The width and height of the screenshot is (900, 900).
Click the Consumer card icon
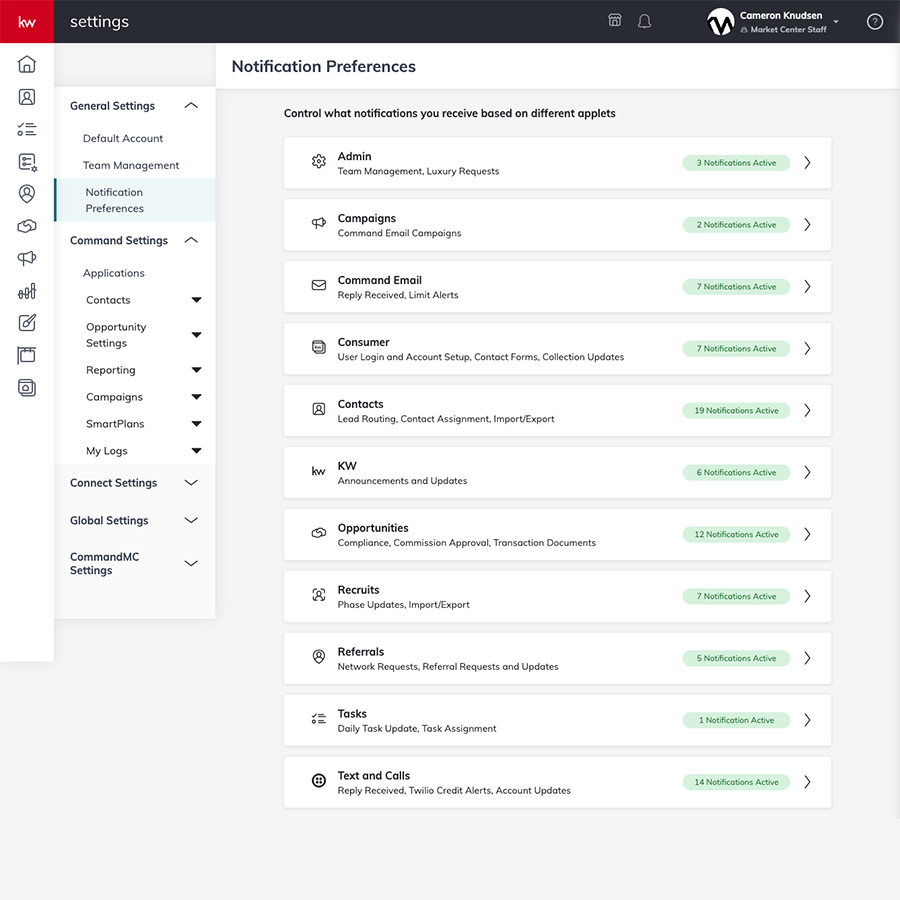[x=319, y=347]
